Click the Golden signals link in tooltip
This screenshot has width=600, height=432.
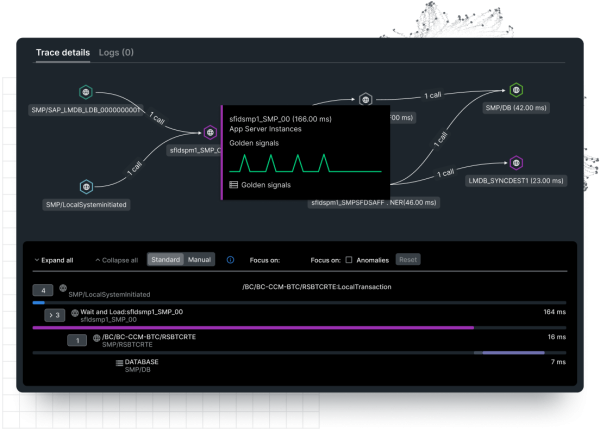267,185
